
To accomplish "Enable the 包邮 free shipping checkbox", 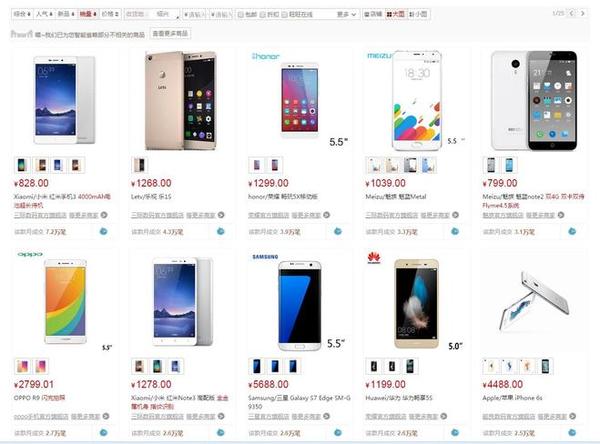I will pos(247,15).
